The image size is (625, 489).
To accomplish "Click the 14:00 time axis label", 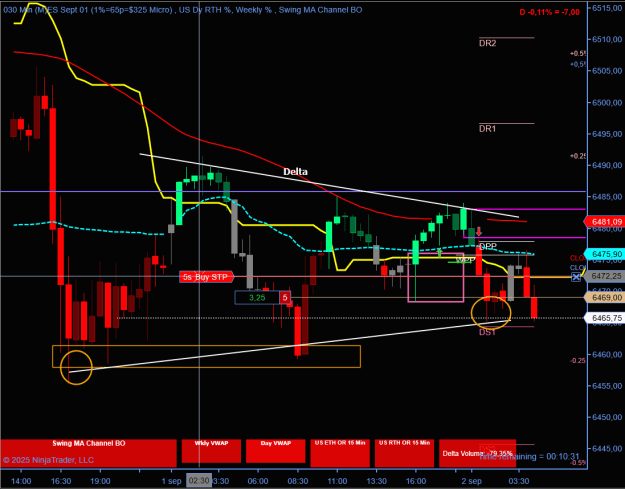I will pyautogui.click(x=21, y=481).
